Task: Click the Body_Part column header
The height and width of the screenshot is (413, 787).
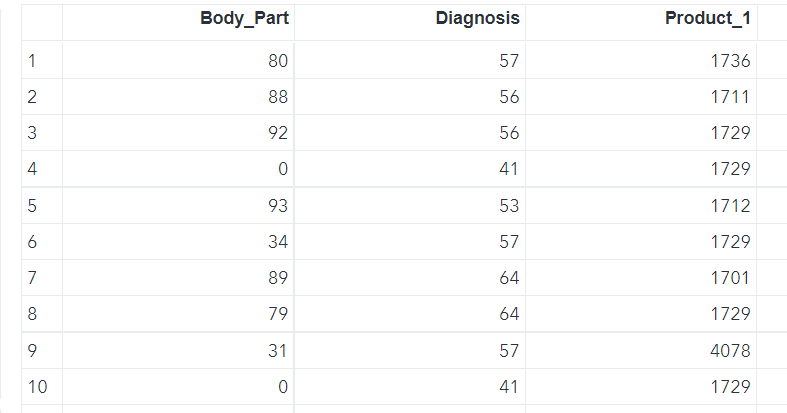Action: coord(244,18)
